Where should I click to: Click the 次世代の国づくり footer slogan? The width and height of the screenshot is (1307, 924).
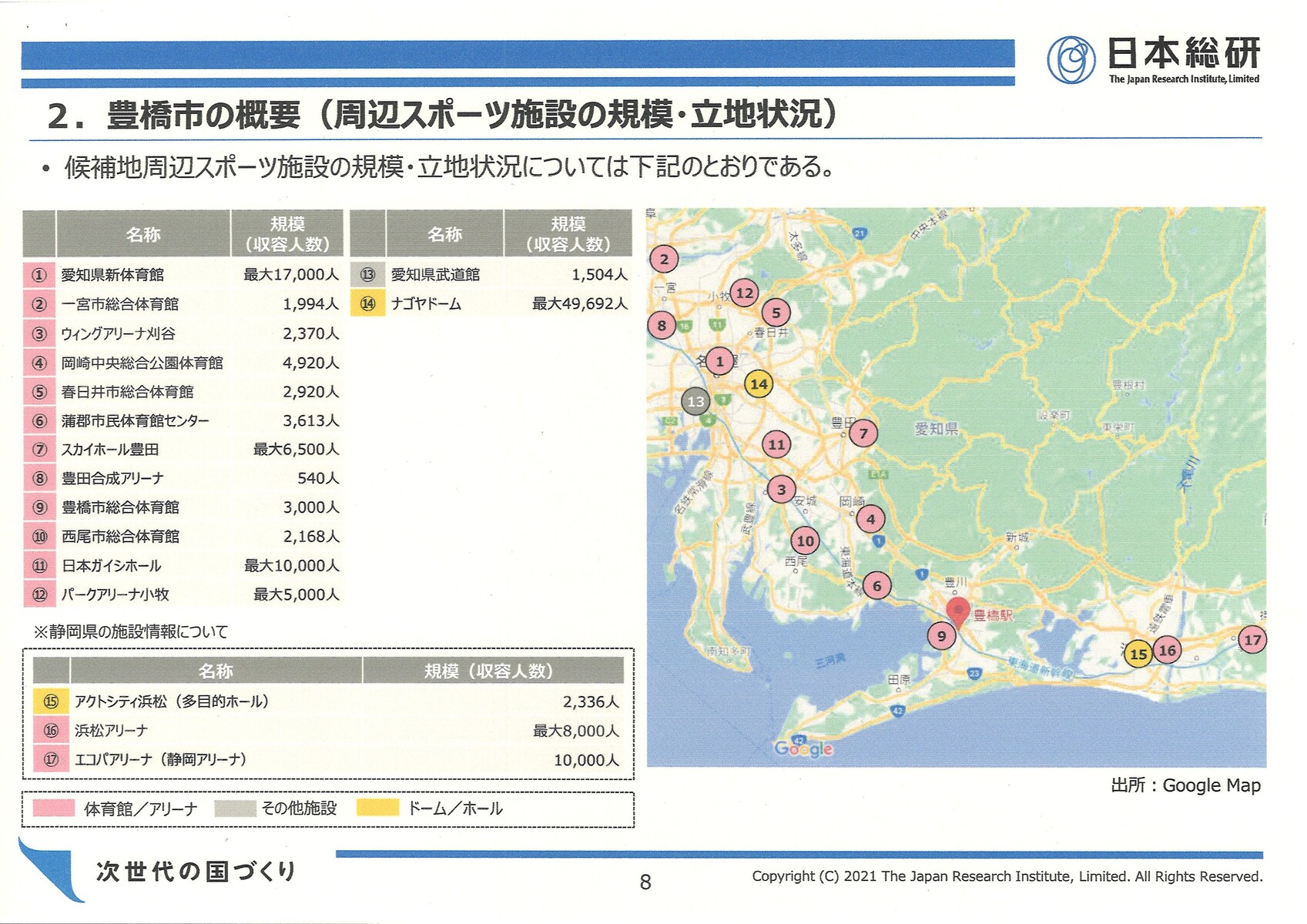tap(196, 872)
